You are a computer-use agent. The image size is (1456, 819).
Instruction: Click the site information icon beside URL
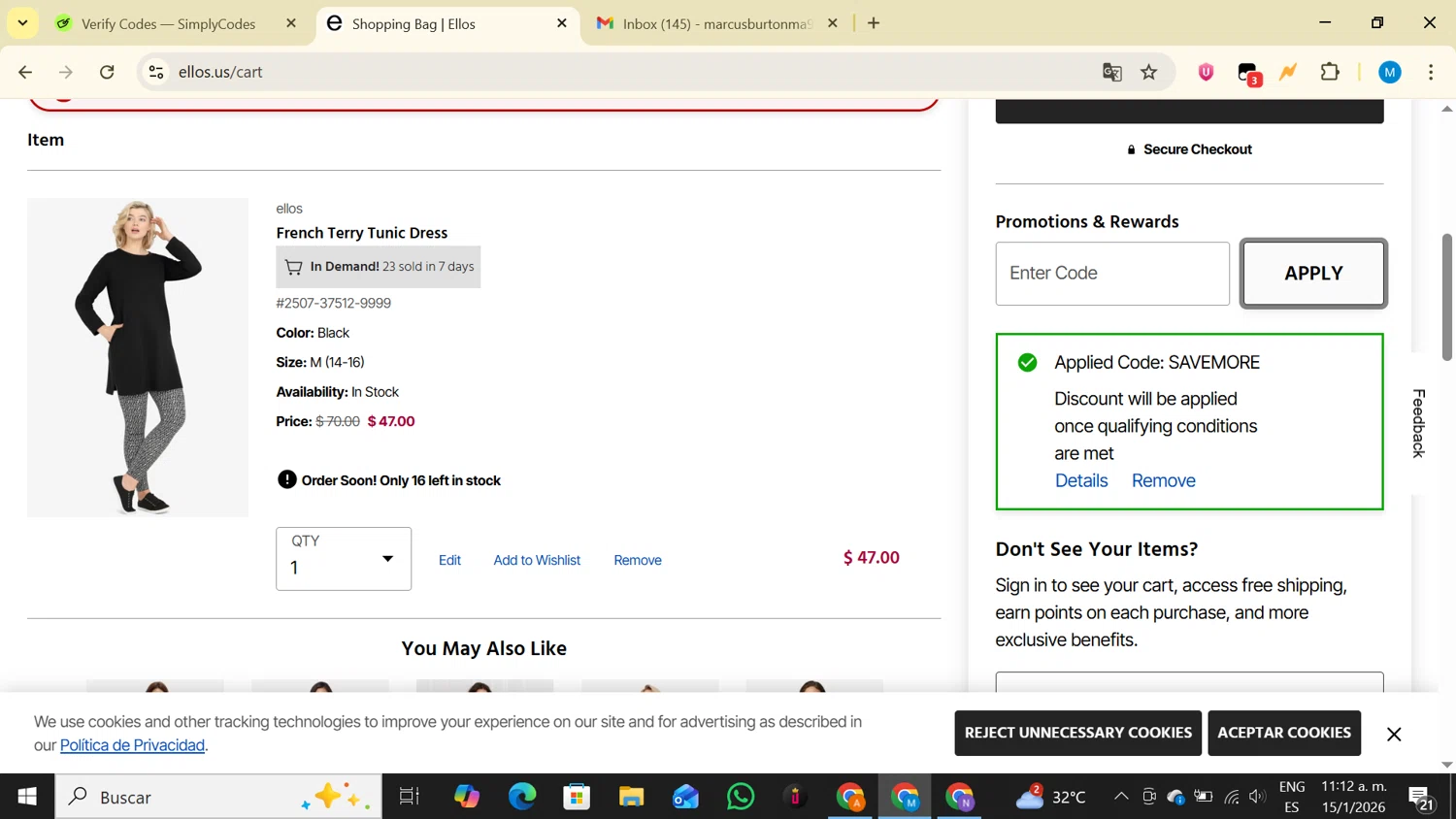coord(156,72)
